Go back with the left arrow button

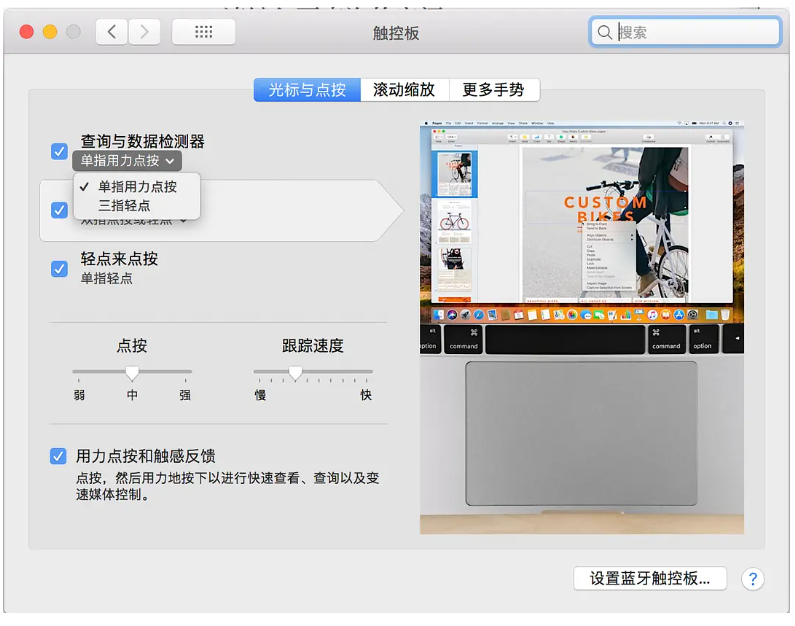pos(112,32)
